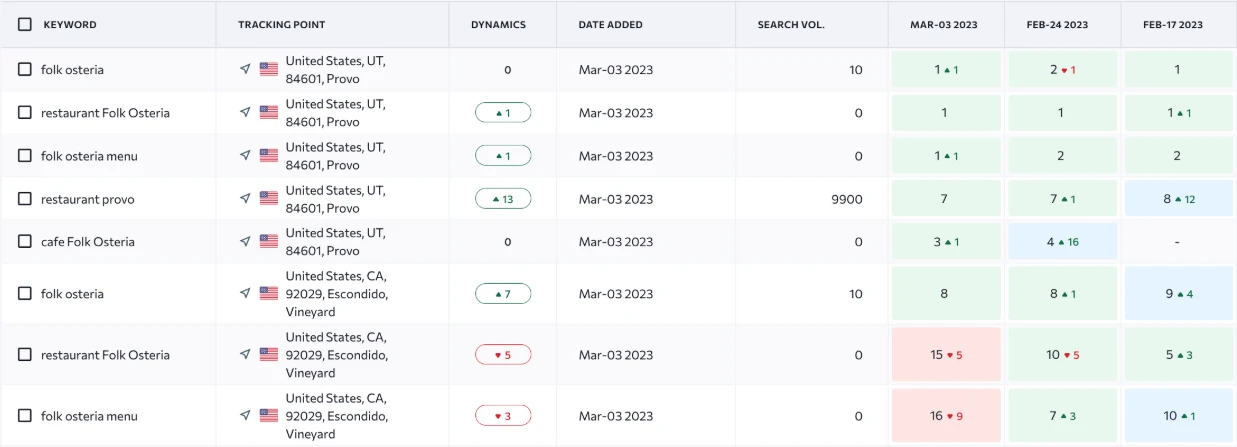Sort by the DYNAMICS column header
The height and width of the screenshot is (447, 1237).
(498, 25)
